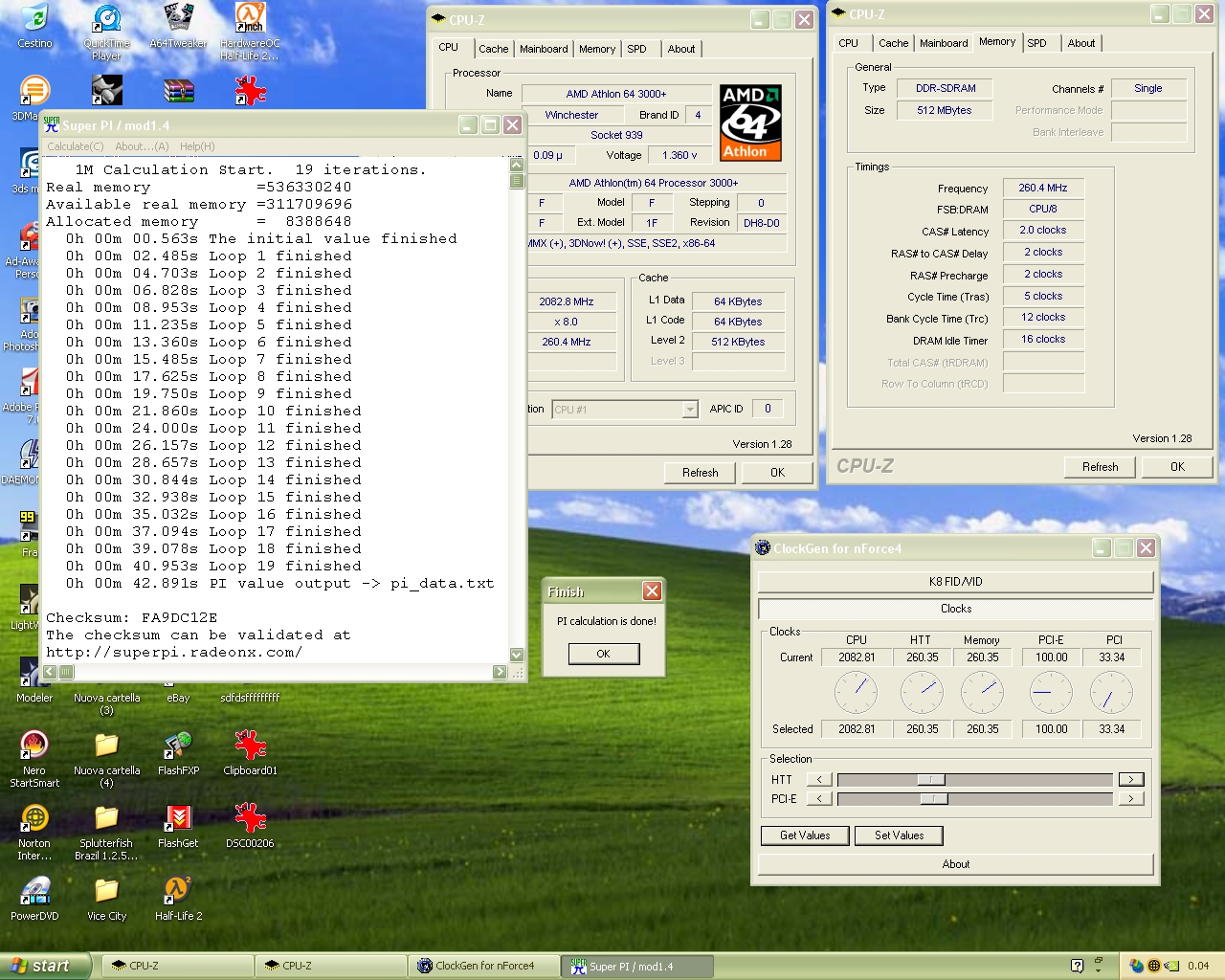Click the HTT slider right arrow
Image resolution: width=1225 pixels, height=980 pixels.
pyautogui.click(x=1131, y=780)
